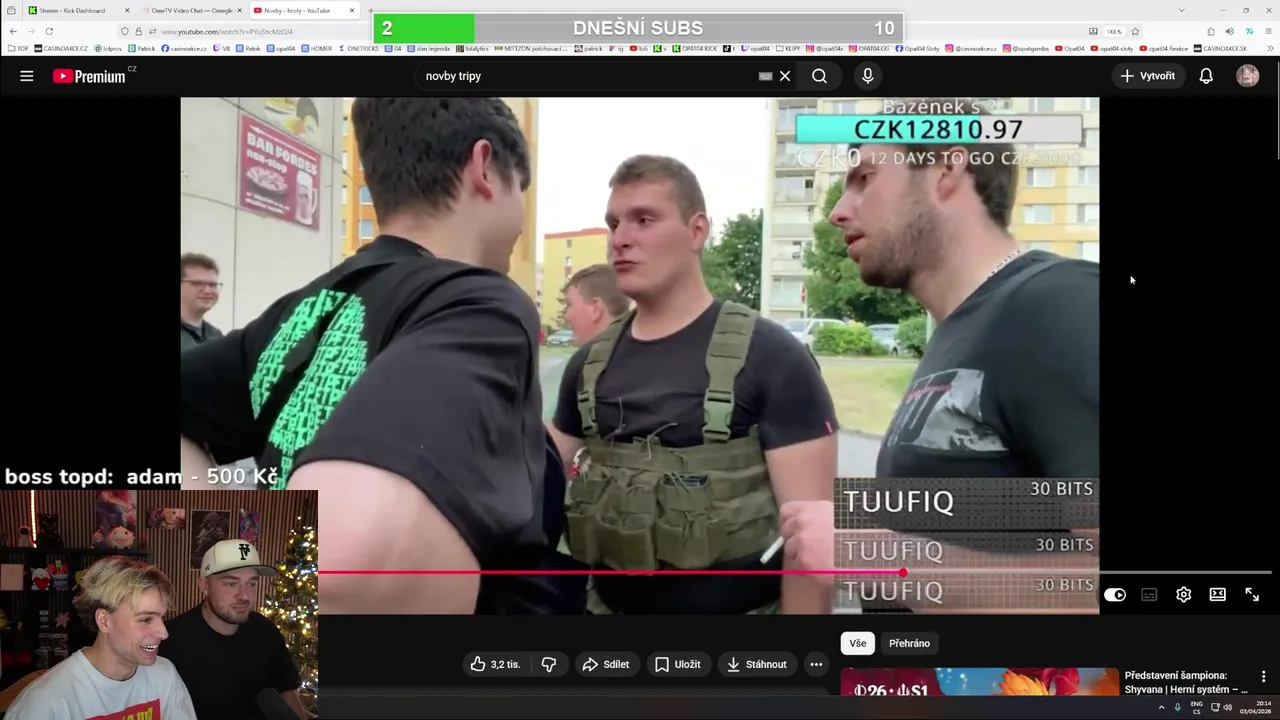Start voice search with microphone

867,76
